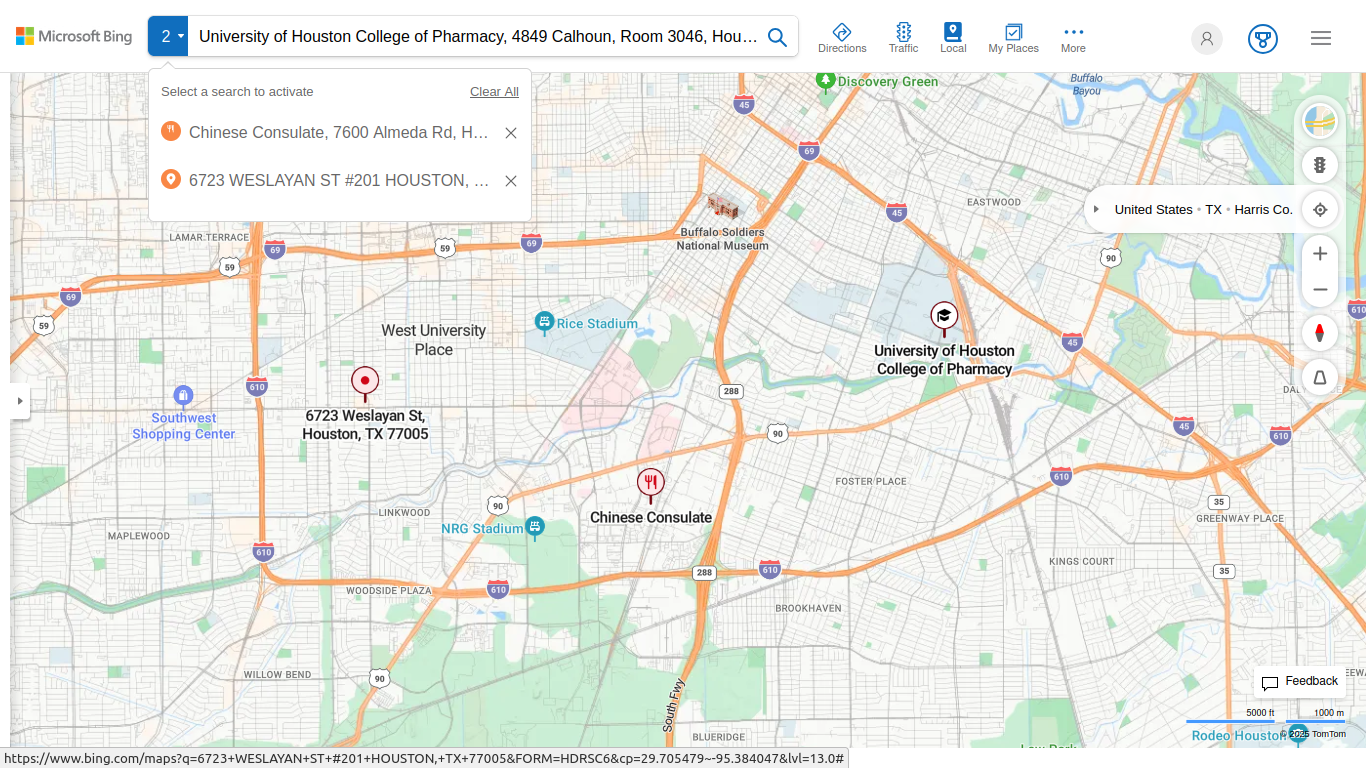This screenshot has height=768, width=1366.
Task: Locate me with the crosshair button
Action: click(1320, 209)
